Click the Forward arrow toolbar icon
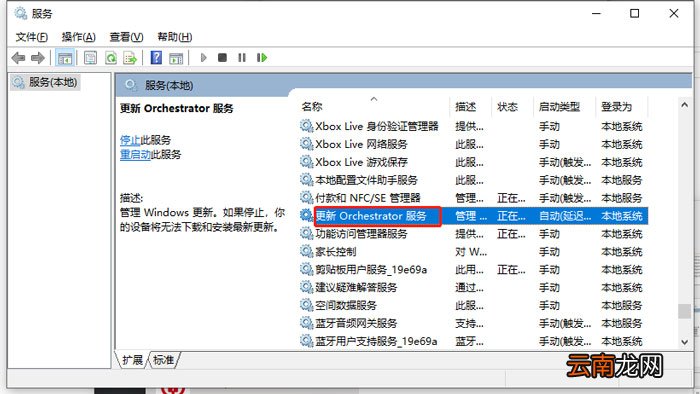The image size is (700, 394). tap(38, 58)
